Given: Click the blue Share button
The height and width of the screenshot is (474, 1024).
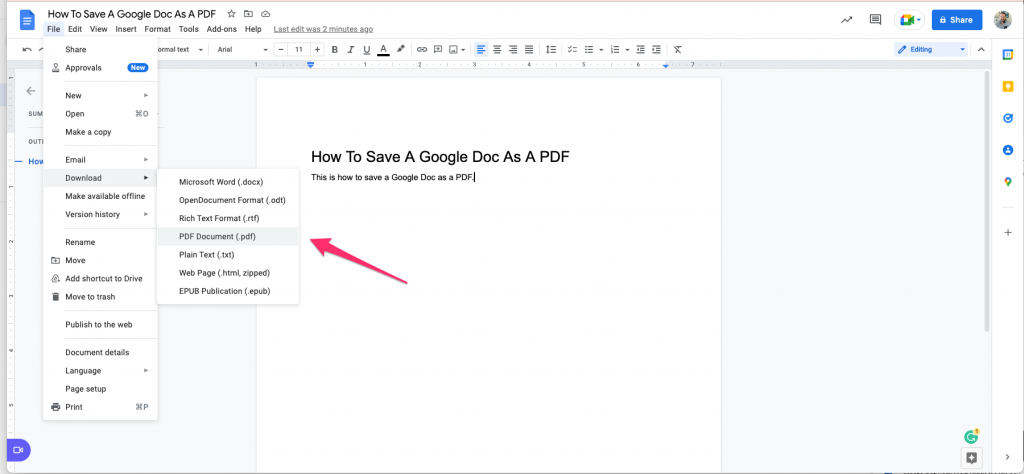Looking at the screenshot, I should coord(956,20).
